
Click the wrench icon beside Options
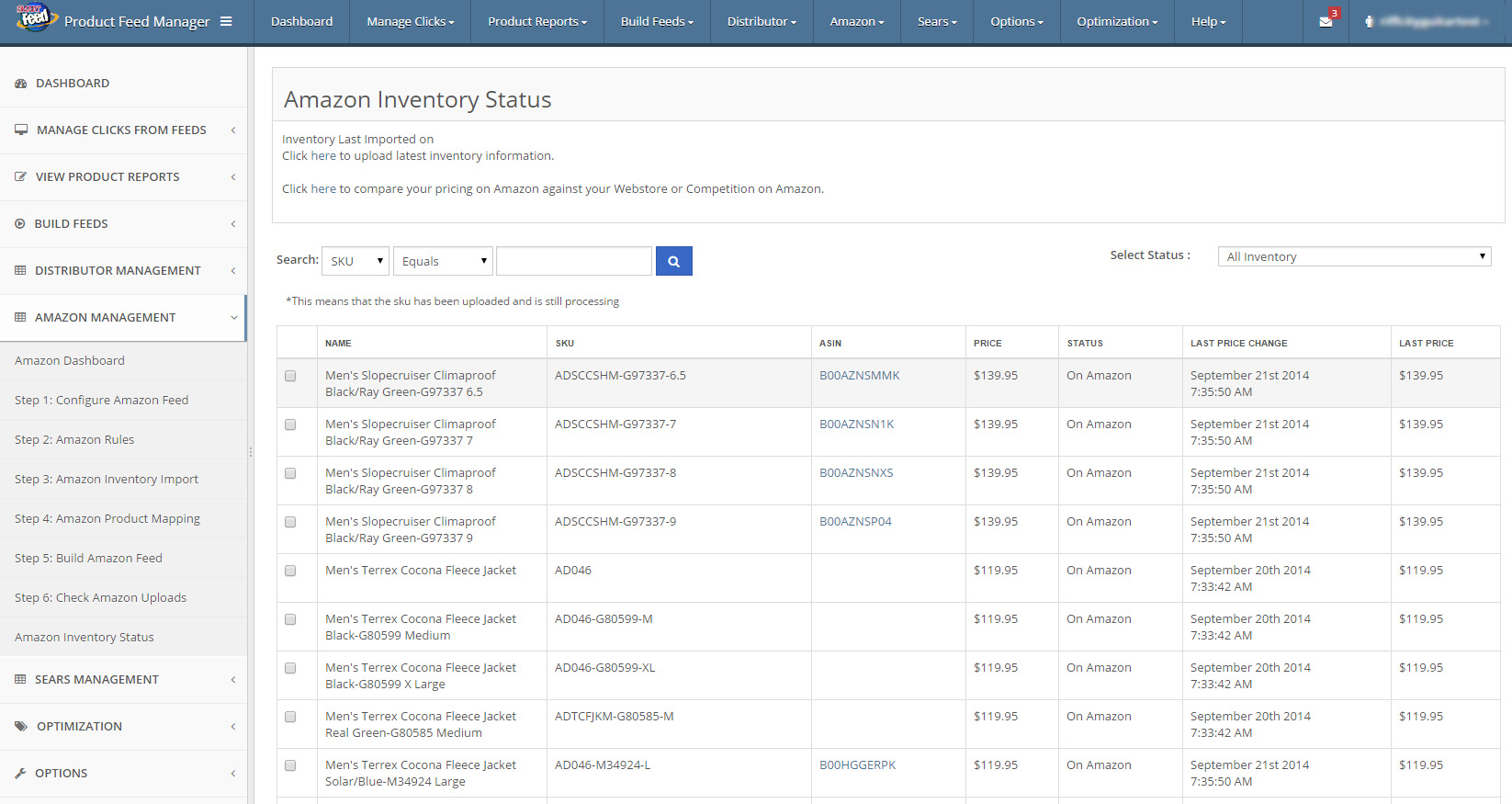pos(20,774)
